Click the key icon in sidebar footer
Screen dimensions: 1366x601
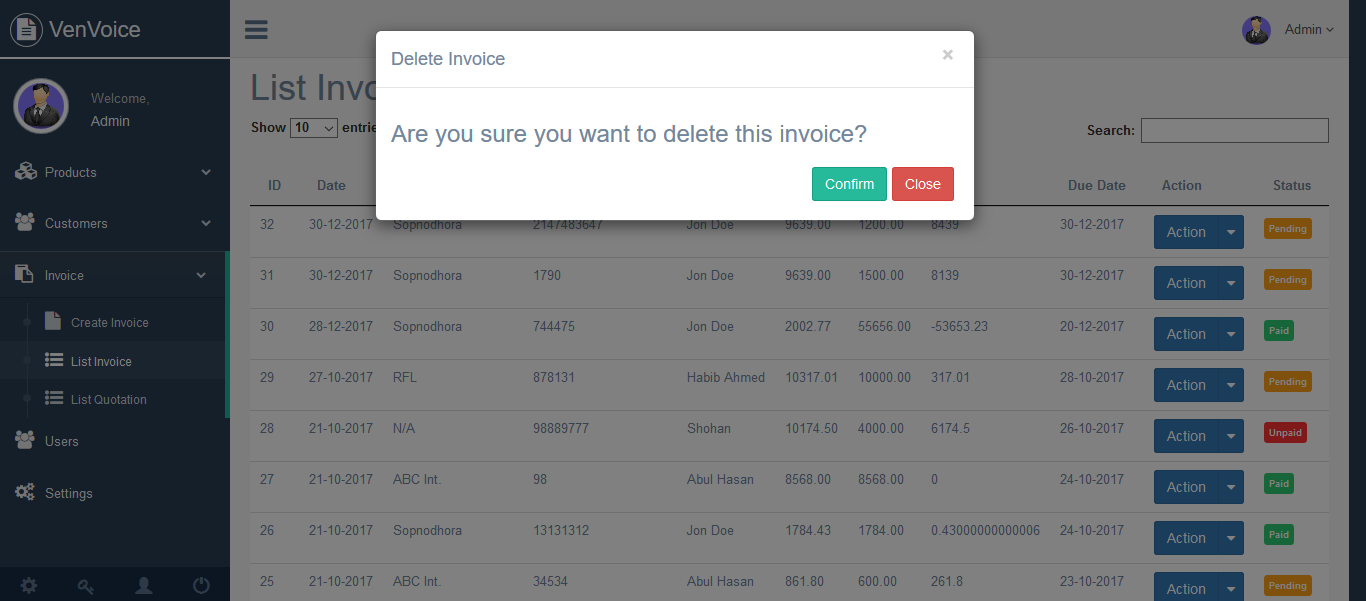[x=86, y=586]
